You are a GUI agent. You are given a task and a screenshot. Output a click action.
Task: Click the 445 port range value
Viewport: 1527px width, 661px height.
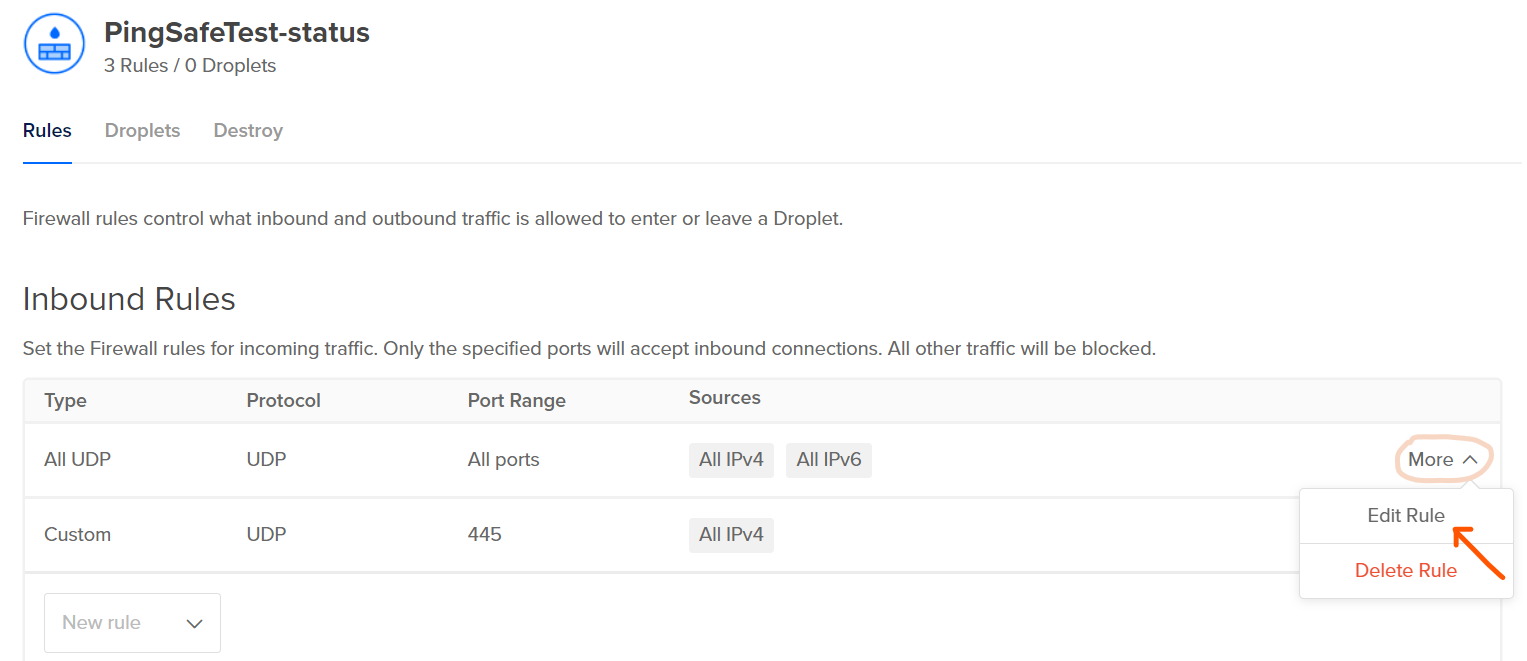(484, 535)
